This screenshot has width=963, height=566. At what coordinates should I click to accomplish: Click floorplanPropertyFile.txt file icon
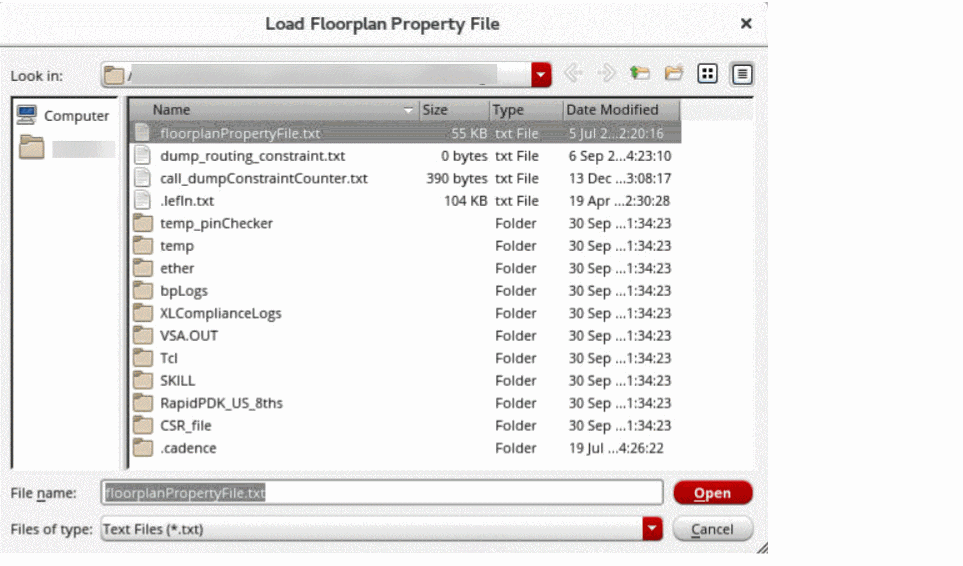pos(142,133)
